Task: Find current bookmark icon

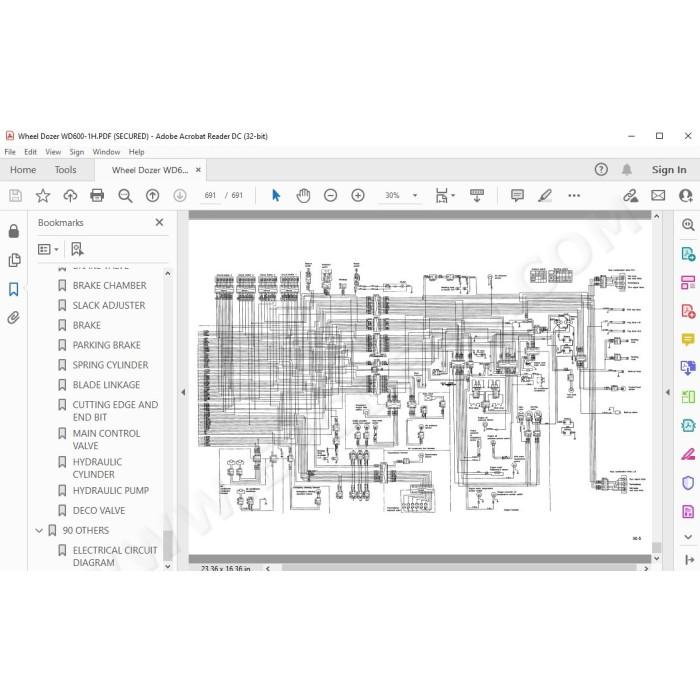Action: pyautogui.click(x=77, y=249)
